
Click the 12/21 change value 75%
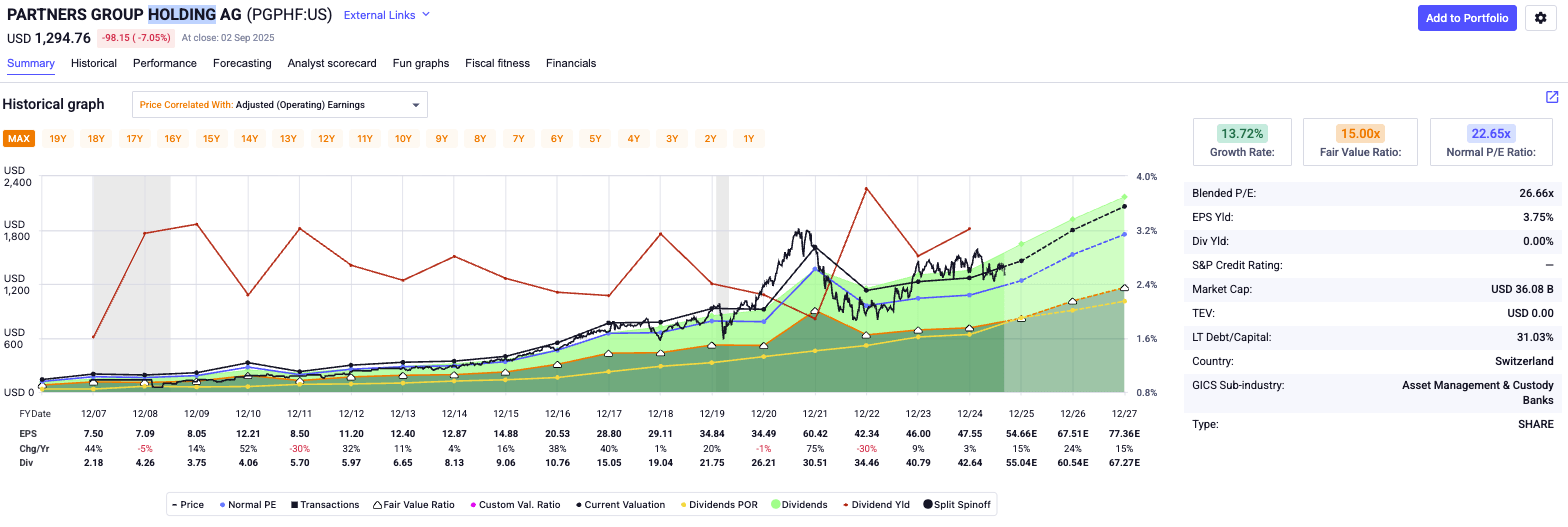pyautogui.click(x=815, y=448)
